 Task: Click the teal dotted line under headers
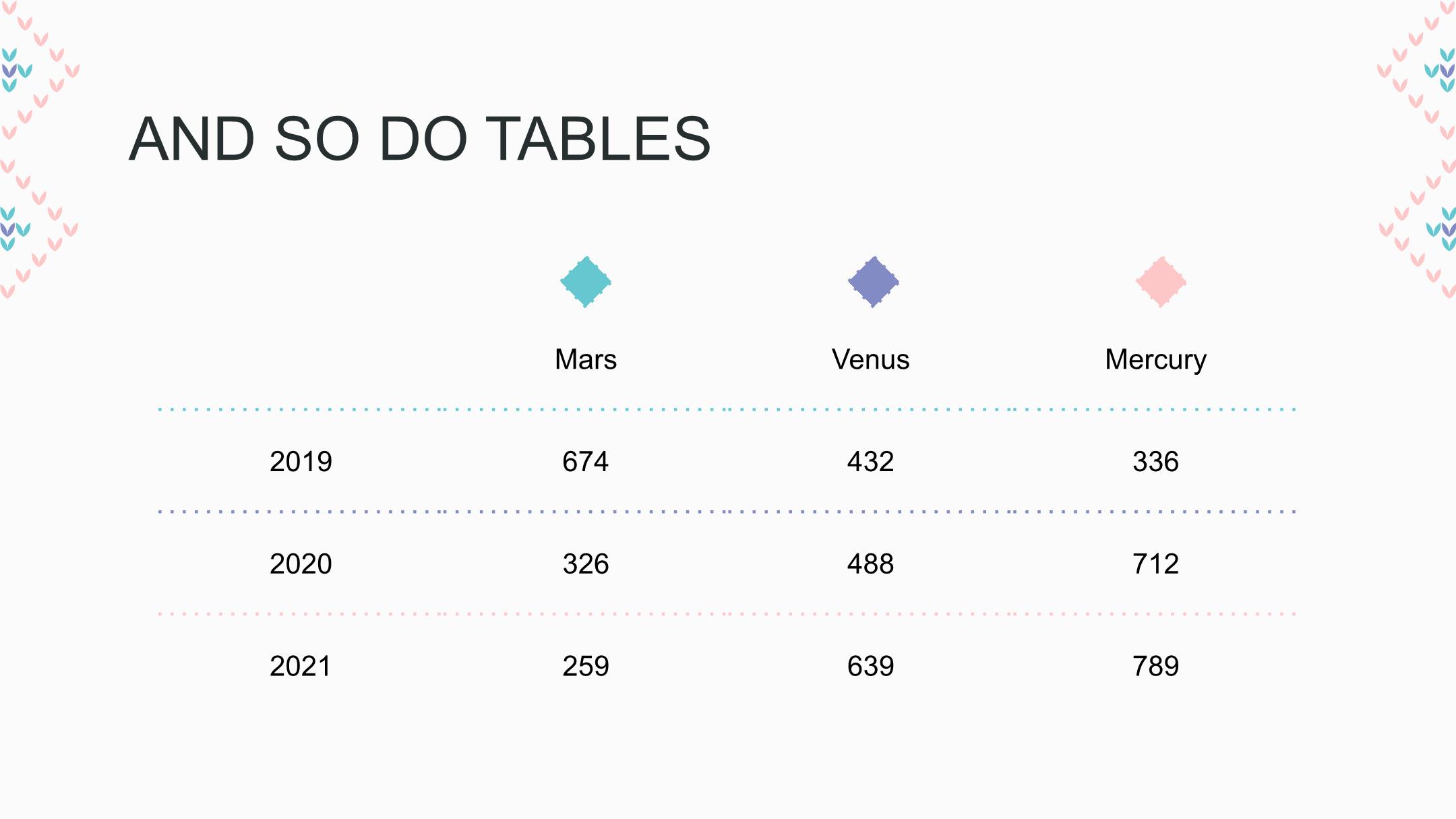(727, 409)
